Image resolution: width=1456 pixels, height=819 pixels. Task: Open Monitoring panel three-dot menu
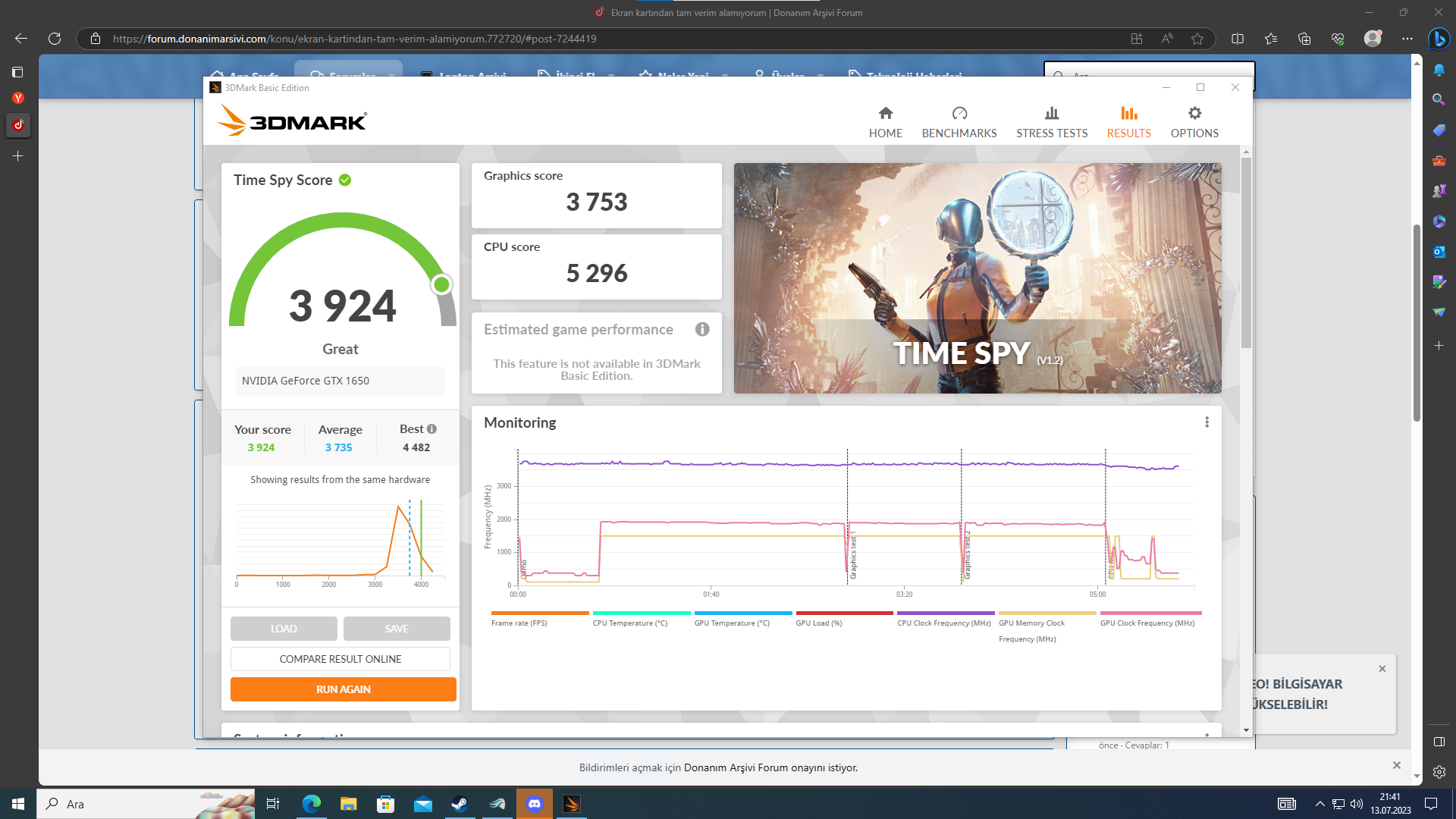coord(1207,422)
